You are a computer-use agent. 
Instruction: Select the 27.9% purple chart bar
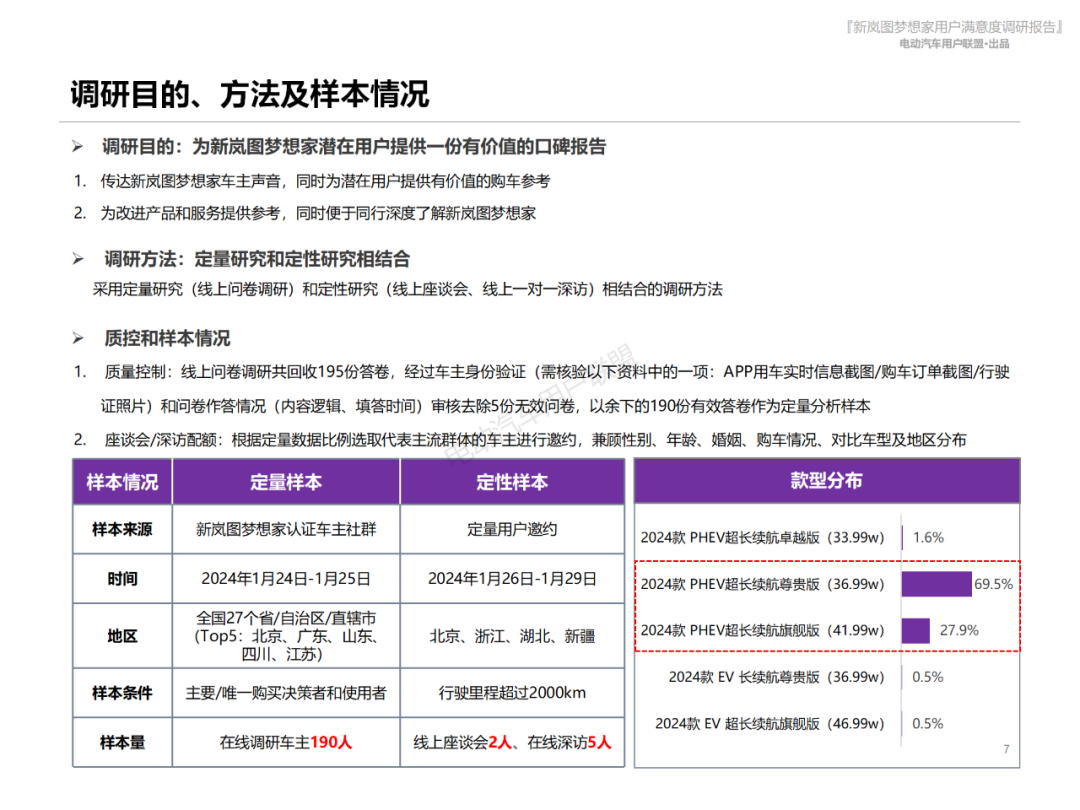click(x=915, y=630)
